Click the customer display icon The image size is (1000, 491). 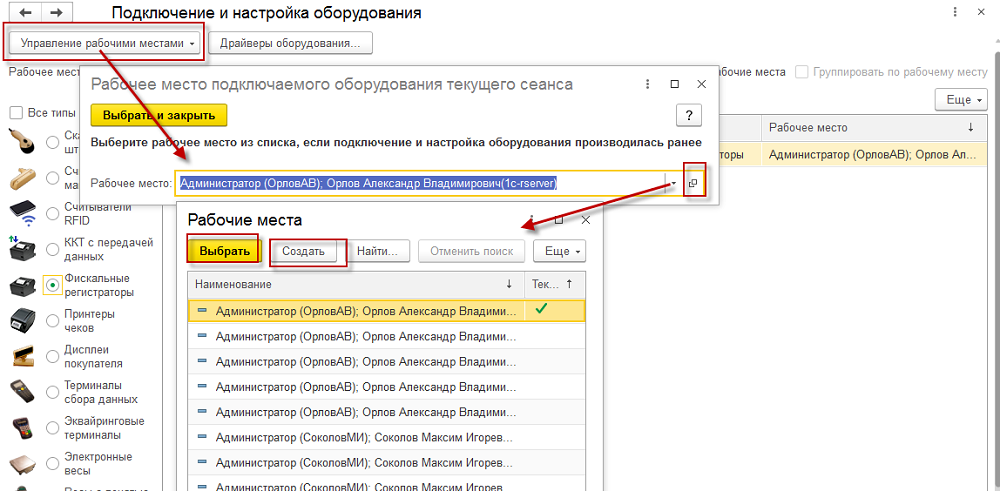22,357
